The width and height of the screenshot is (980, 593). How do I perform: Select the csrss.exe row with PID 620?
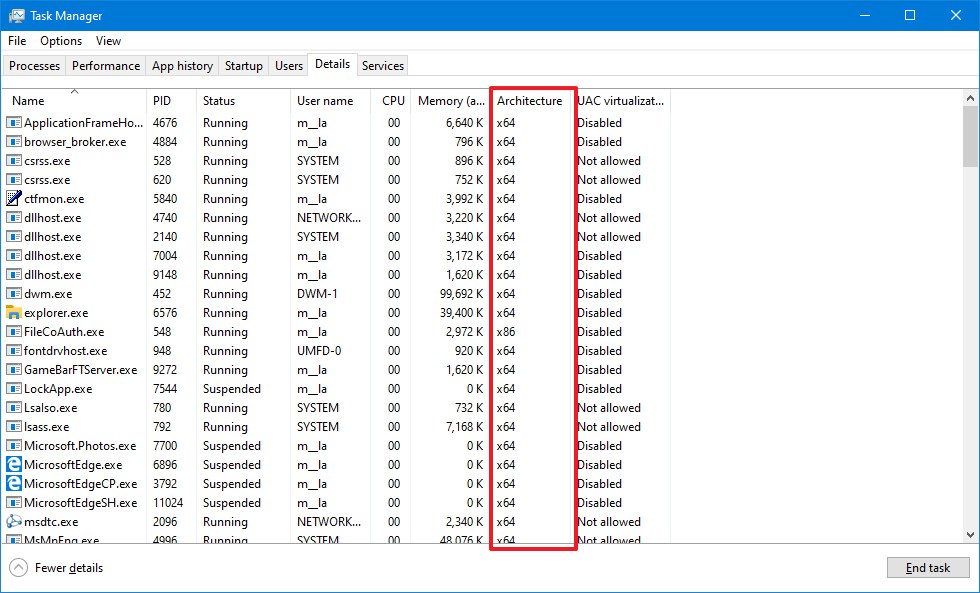pyautogui.click(x=336, y=180)
